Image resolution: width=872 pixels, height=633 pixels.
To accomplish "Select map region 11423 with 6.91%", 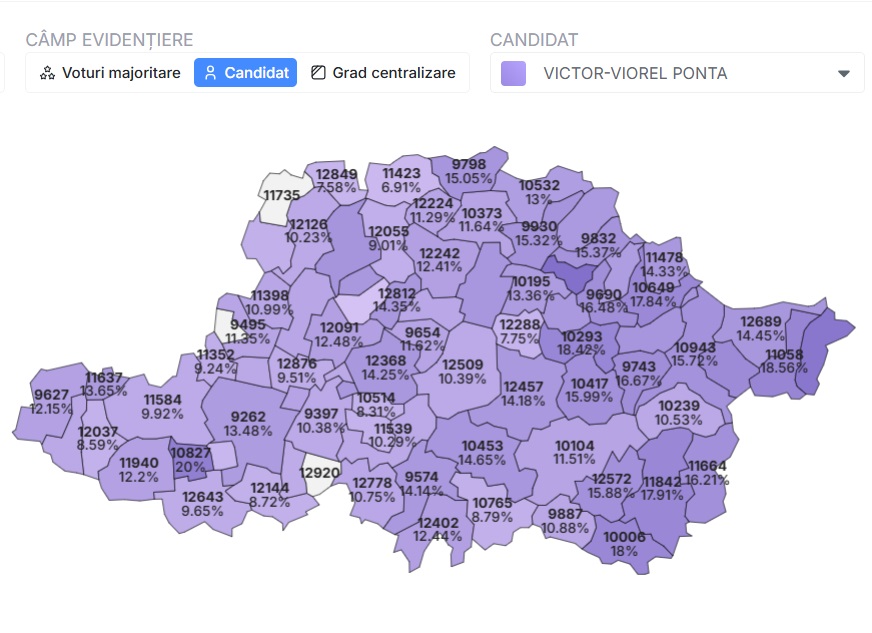I will pyautogui.click(x=401, y=180).
